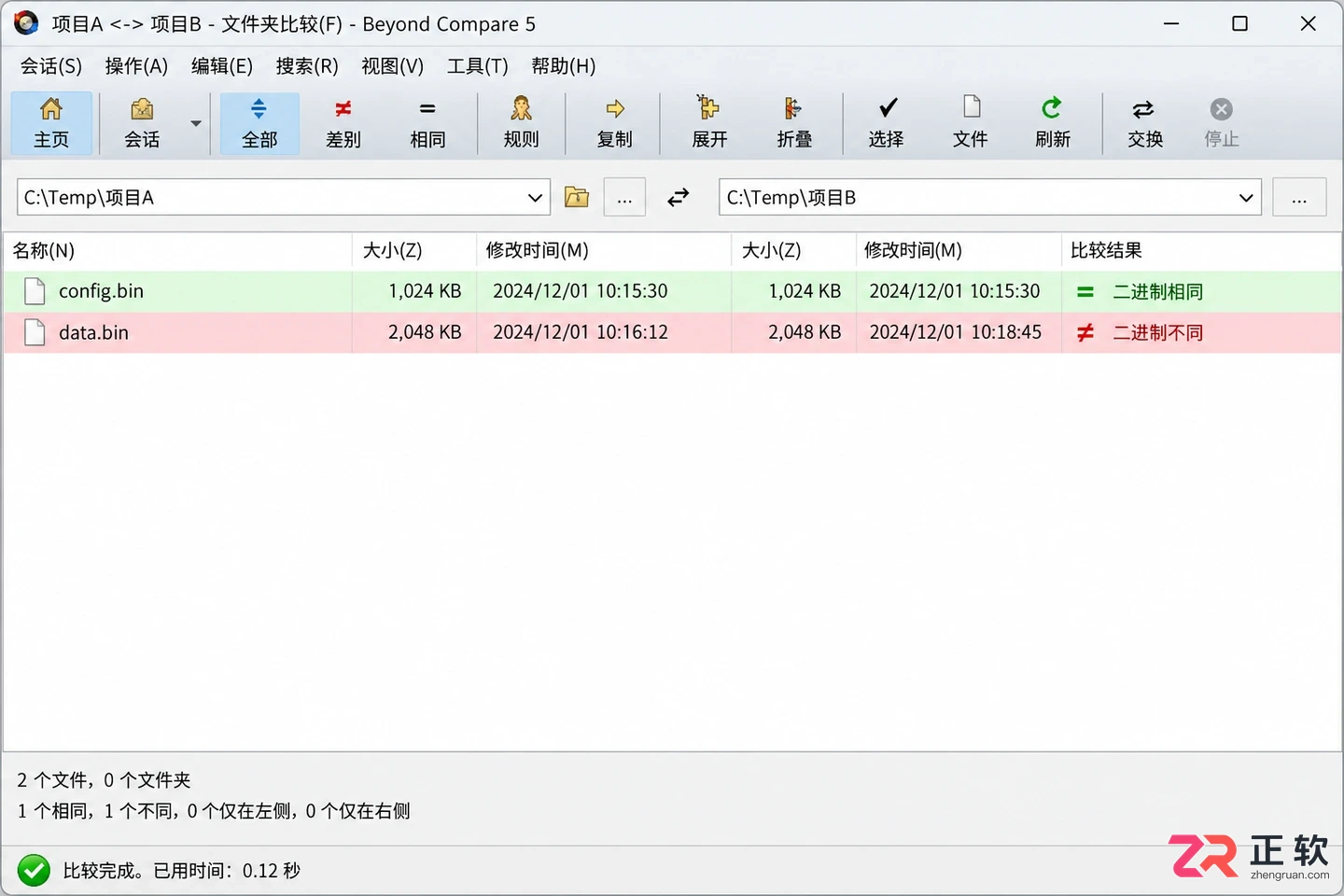Click right-side time 10:18:45 of data.bin
This screenshot has width=1344, height=896.
coord(1006,332)
